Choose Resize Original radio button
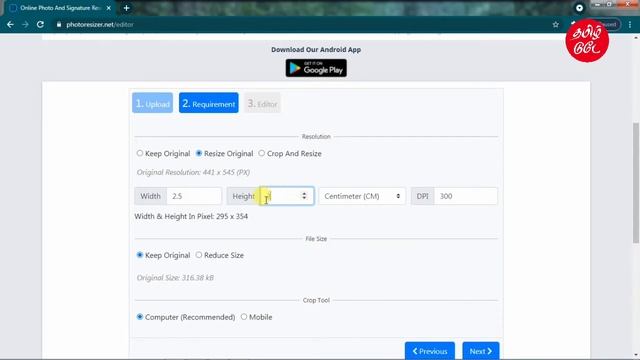The width and height of the screenshot is (640, 360). click(x=199, y=153)
